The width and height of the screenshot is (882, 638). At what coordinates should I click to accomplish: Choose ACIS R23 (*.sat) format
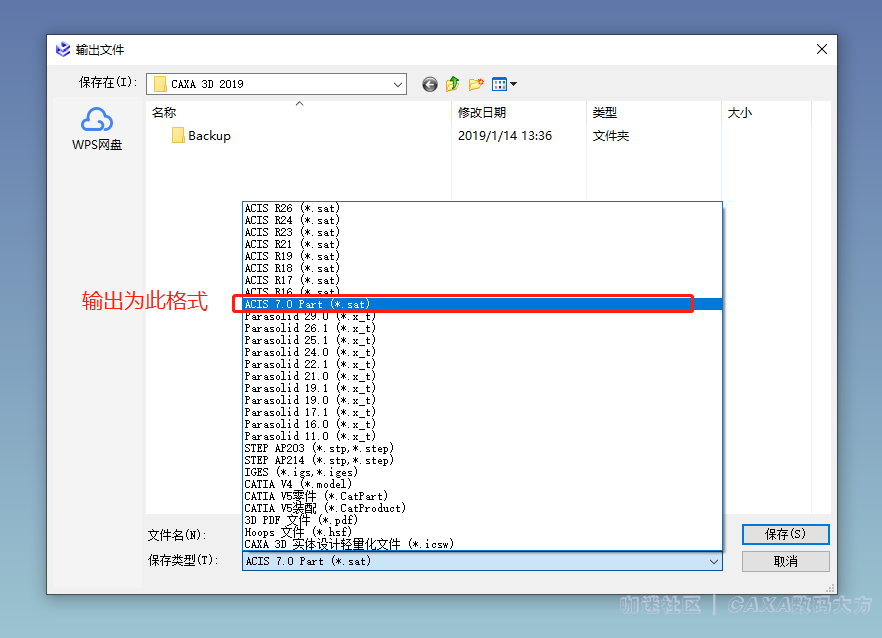point(482,232)
